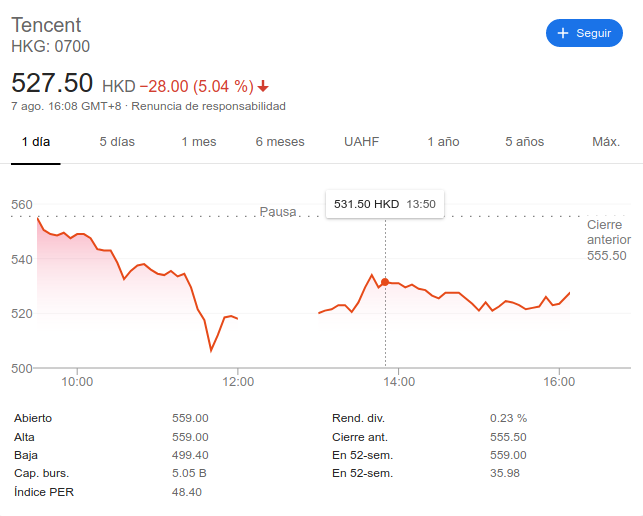
Task: Select the 1 día tab
Action: point(36,142)
